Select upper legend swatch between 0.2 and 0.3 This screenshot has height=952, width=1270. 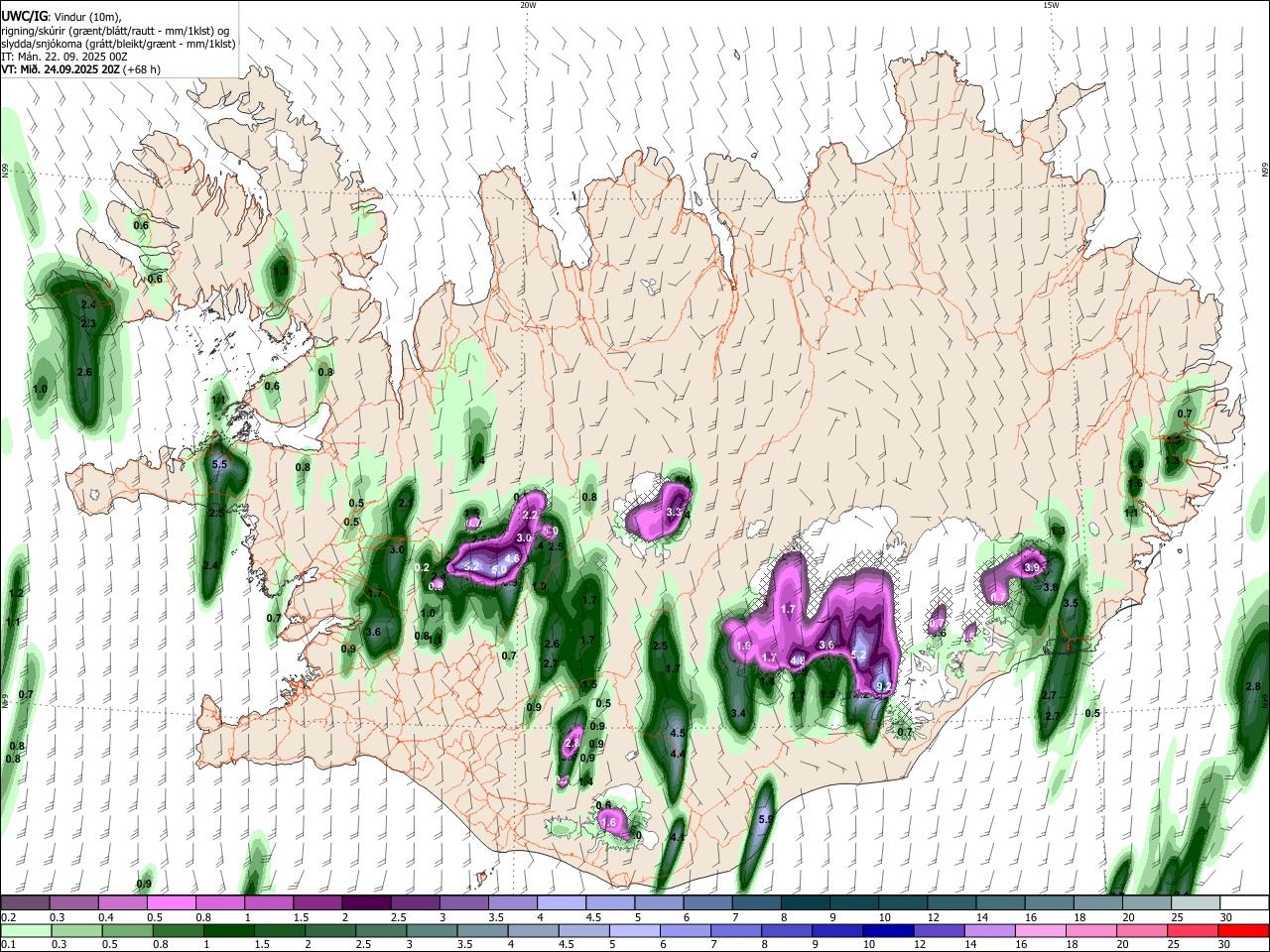pos(26,903)
